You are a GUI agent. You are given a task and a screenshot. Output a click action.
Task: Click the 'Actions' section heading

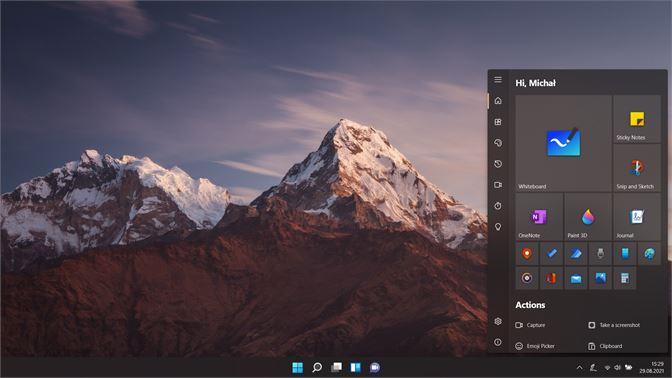(x=530, y=305)
